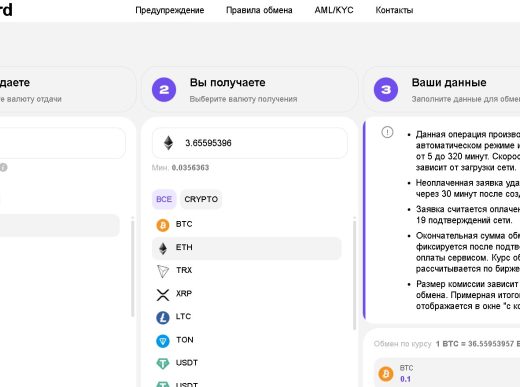Switch to the CRYPTO filter tab

(201, 199)
